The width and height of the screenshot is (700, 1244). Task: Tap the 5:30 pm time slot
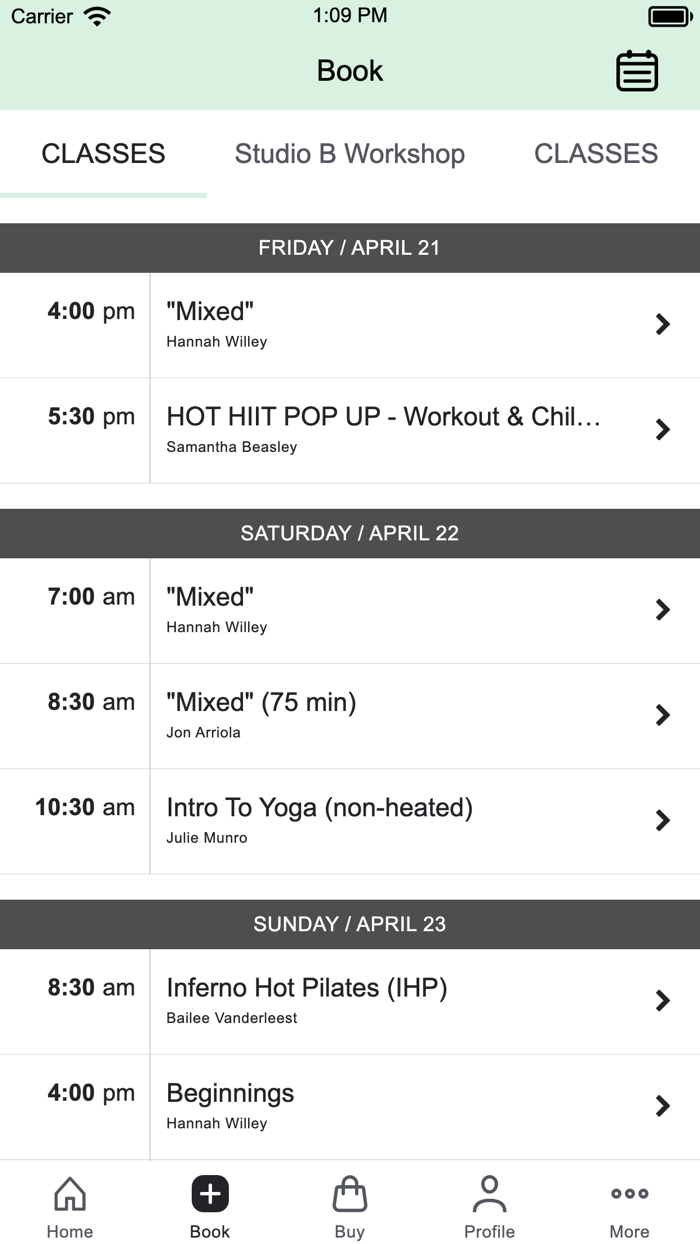point(91,416)
